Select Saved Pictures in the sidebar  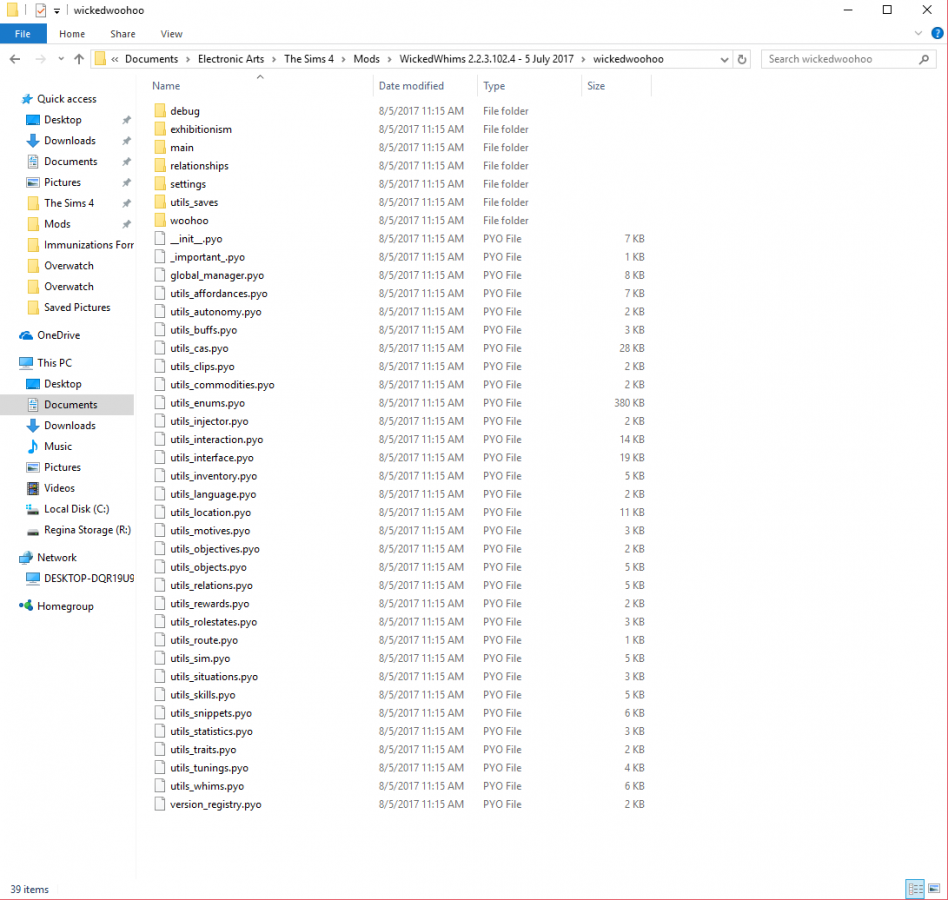click(x=77, y=307)
